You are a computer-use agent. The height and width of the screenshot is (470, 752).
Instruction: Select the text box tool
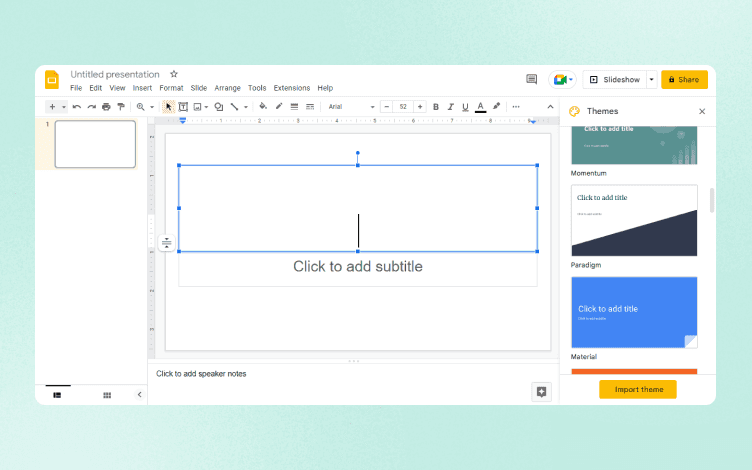[183, 106]
